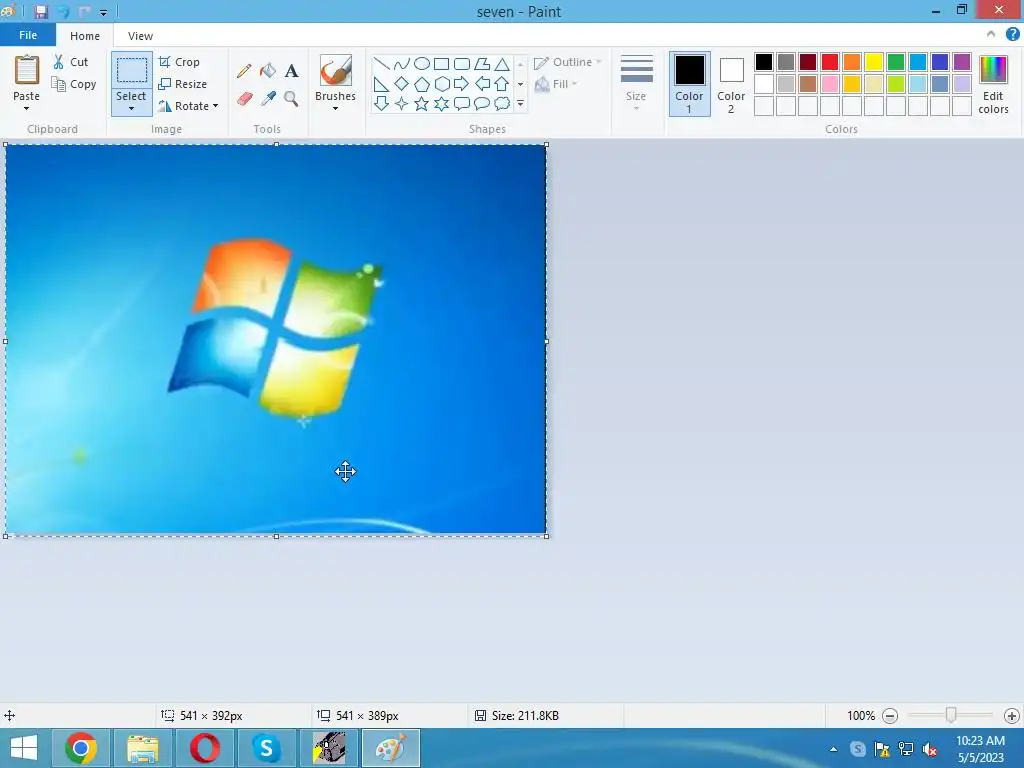Switch to the Home tab
The width and height of the screenshot is (1024, 768).
85,36
